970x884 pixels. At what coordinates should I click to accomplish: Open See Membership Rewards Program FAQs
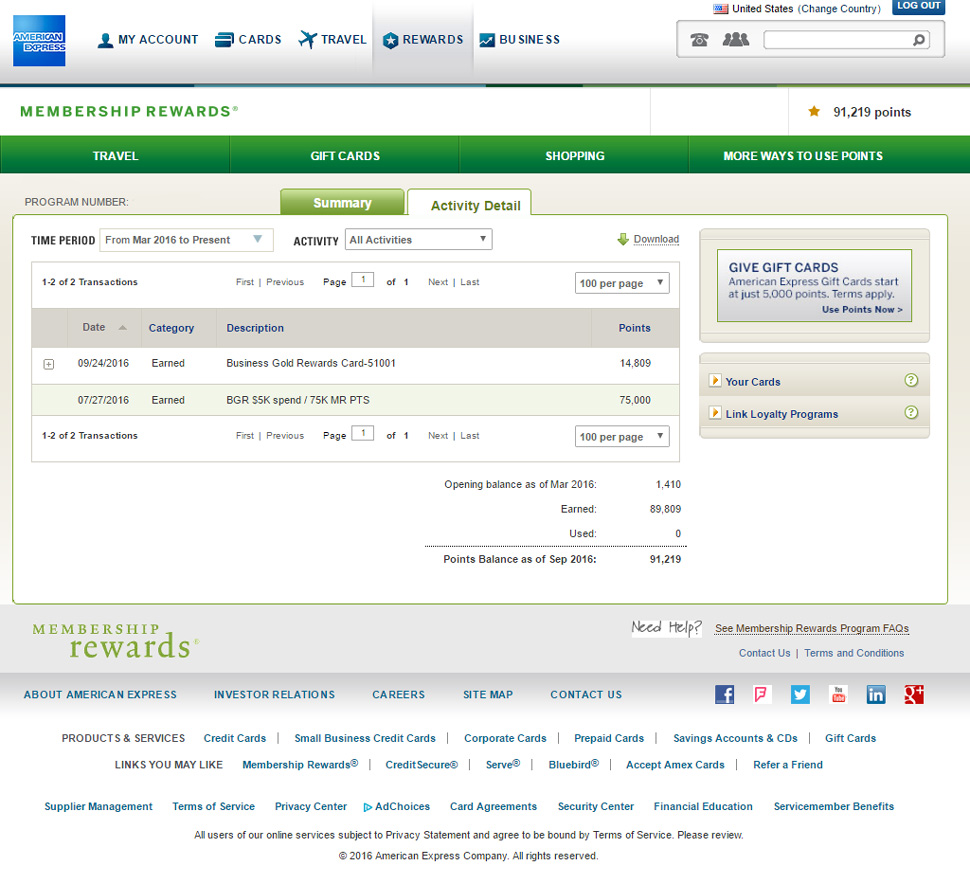tap(812, 628)
